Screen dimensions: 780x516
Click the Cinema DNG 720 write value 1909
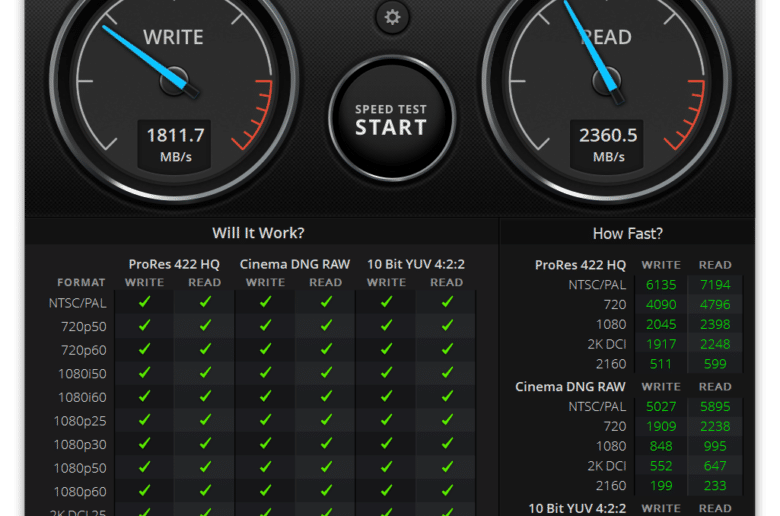[661, 426]
